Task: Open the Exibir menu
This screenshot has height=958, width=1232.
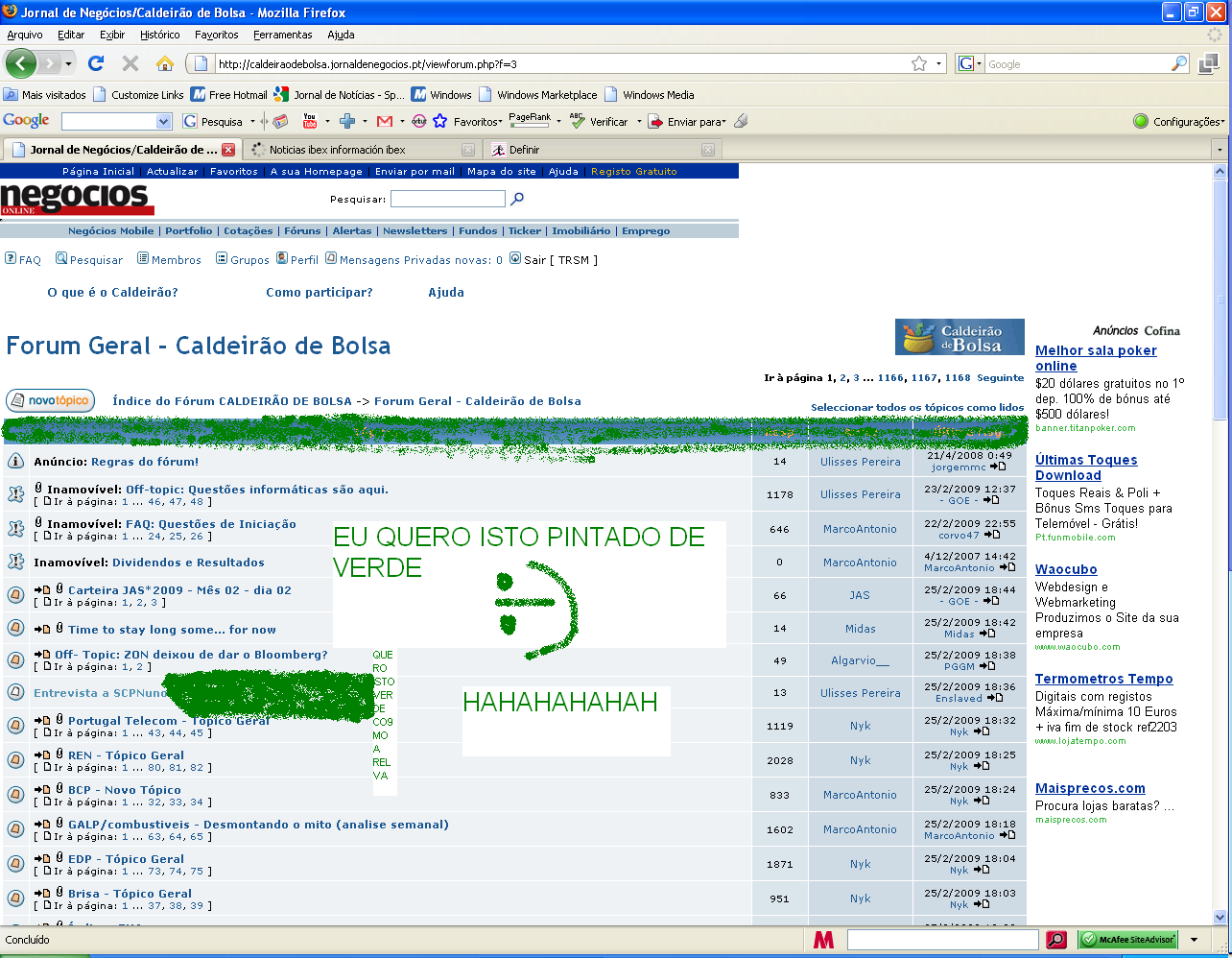Action: 112,35
